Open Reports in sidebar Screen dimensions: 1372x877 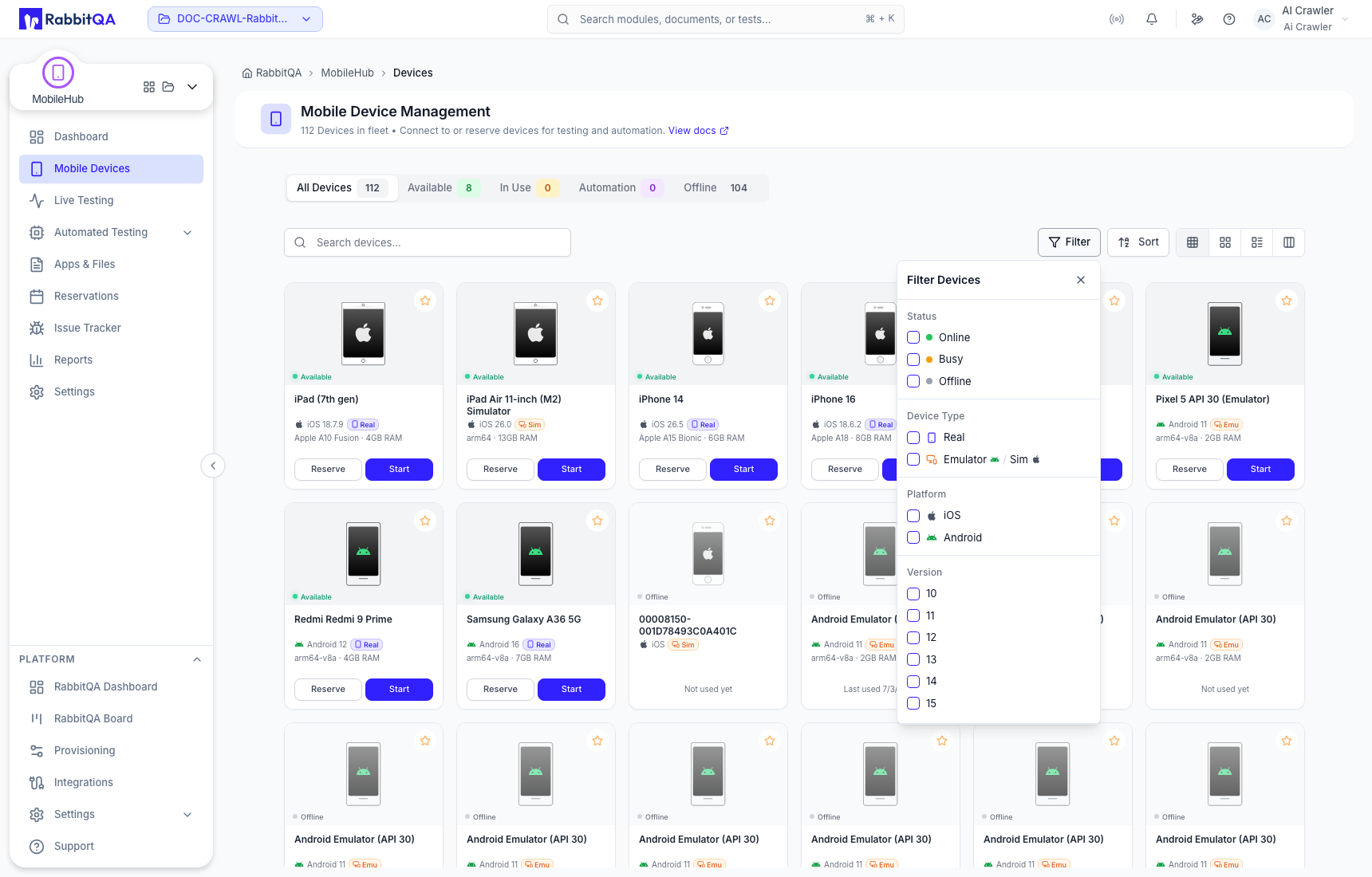click(x=111, y=360)
